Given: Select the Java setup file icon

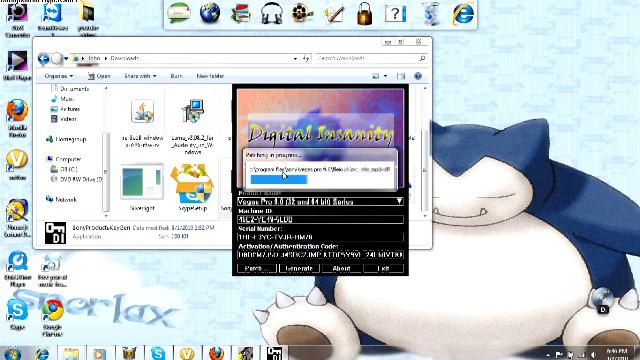Looking at the screenshot, I should [142, 123].
